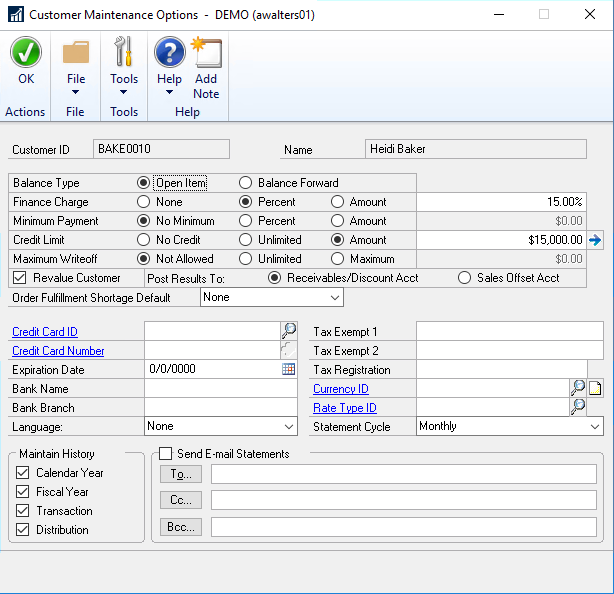Image resolution: width=614 pixels, height=594 pixels.
Task: Open the Expiration Date calendar picker
Action: pyautogui.click(x=289, y=369)
